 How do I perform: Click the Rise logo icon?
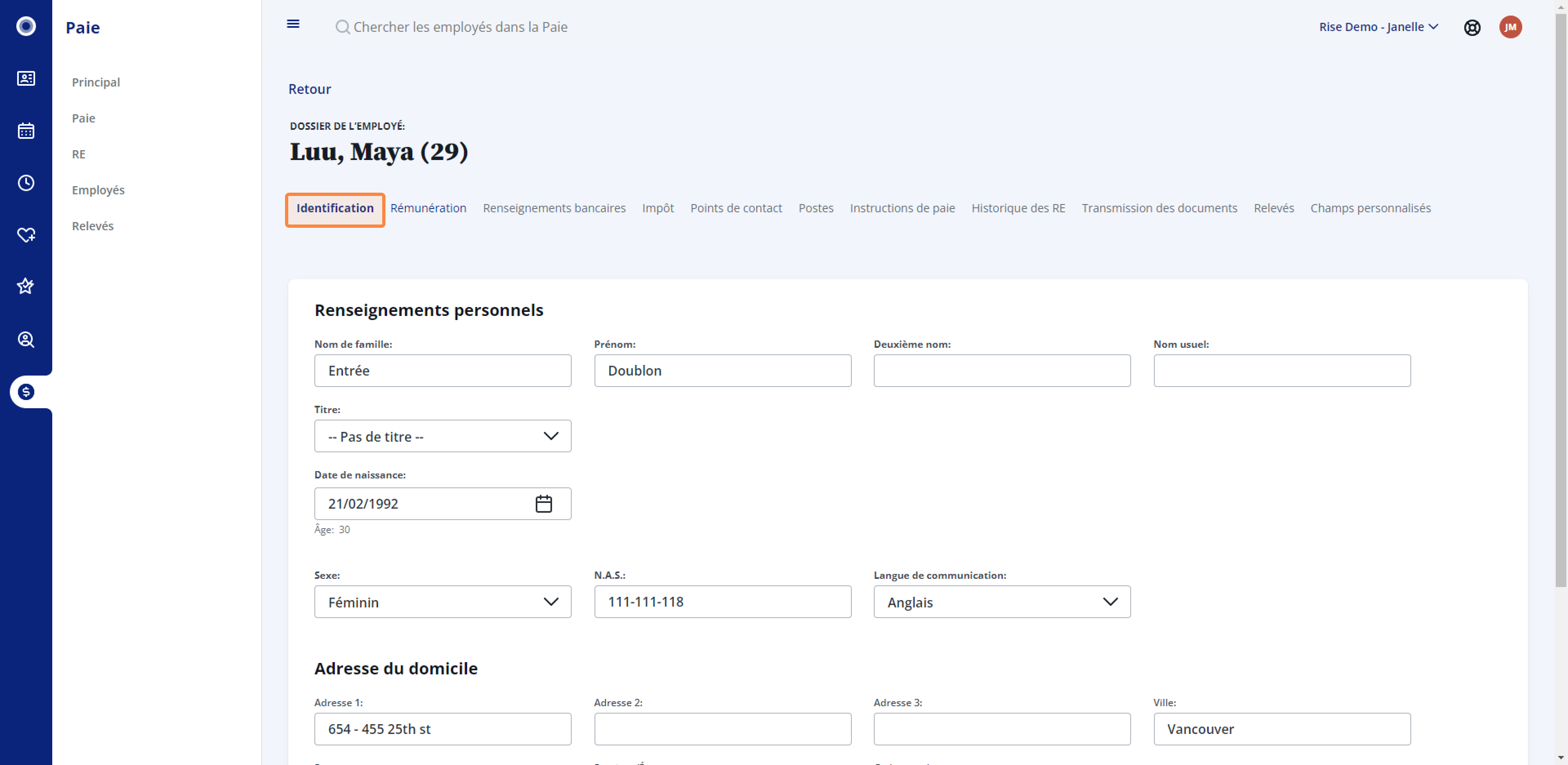pos(26,26)
